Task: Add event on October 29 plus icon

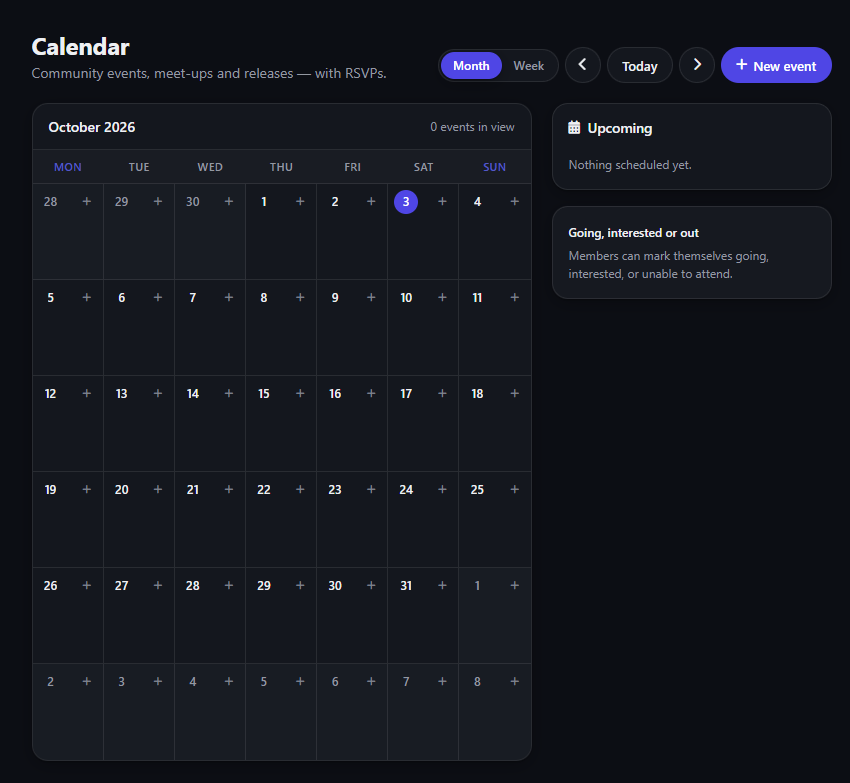Action: tap(300, 585)
